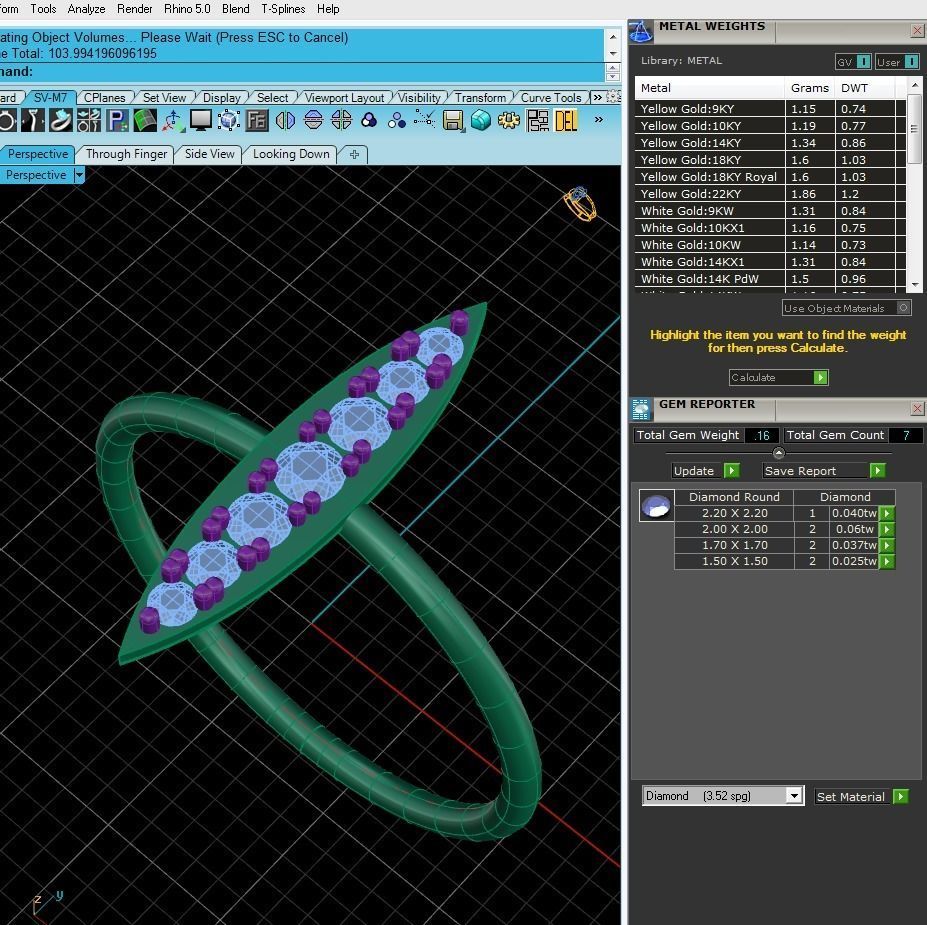Click the blue P parametric icon
The image size is (927, 925).
click(117, 121)
